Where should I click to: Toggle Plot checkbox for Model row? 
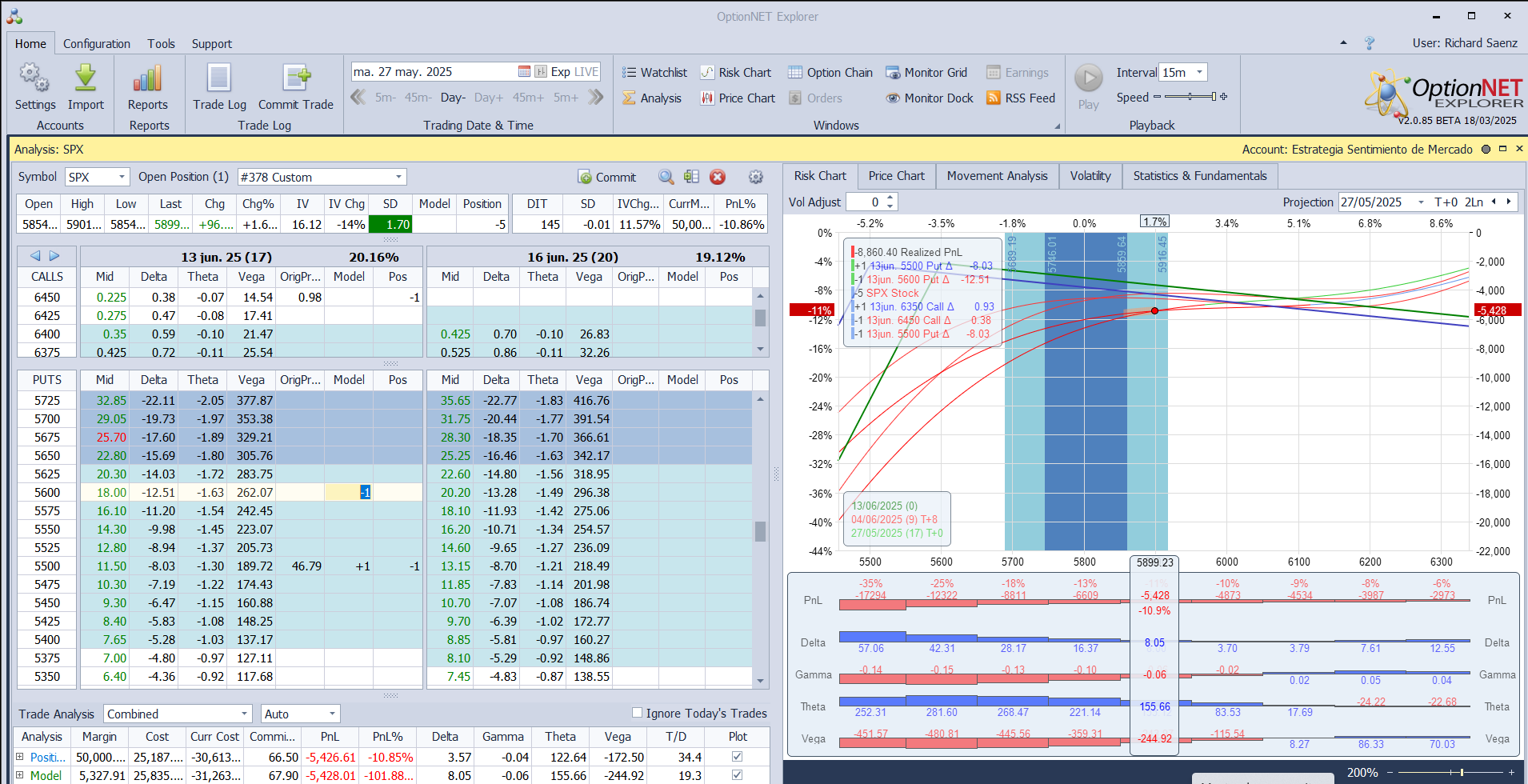[737, 775]
